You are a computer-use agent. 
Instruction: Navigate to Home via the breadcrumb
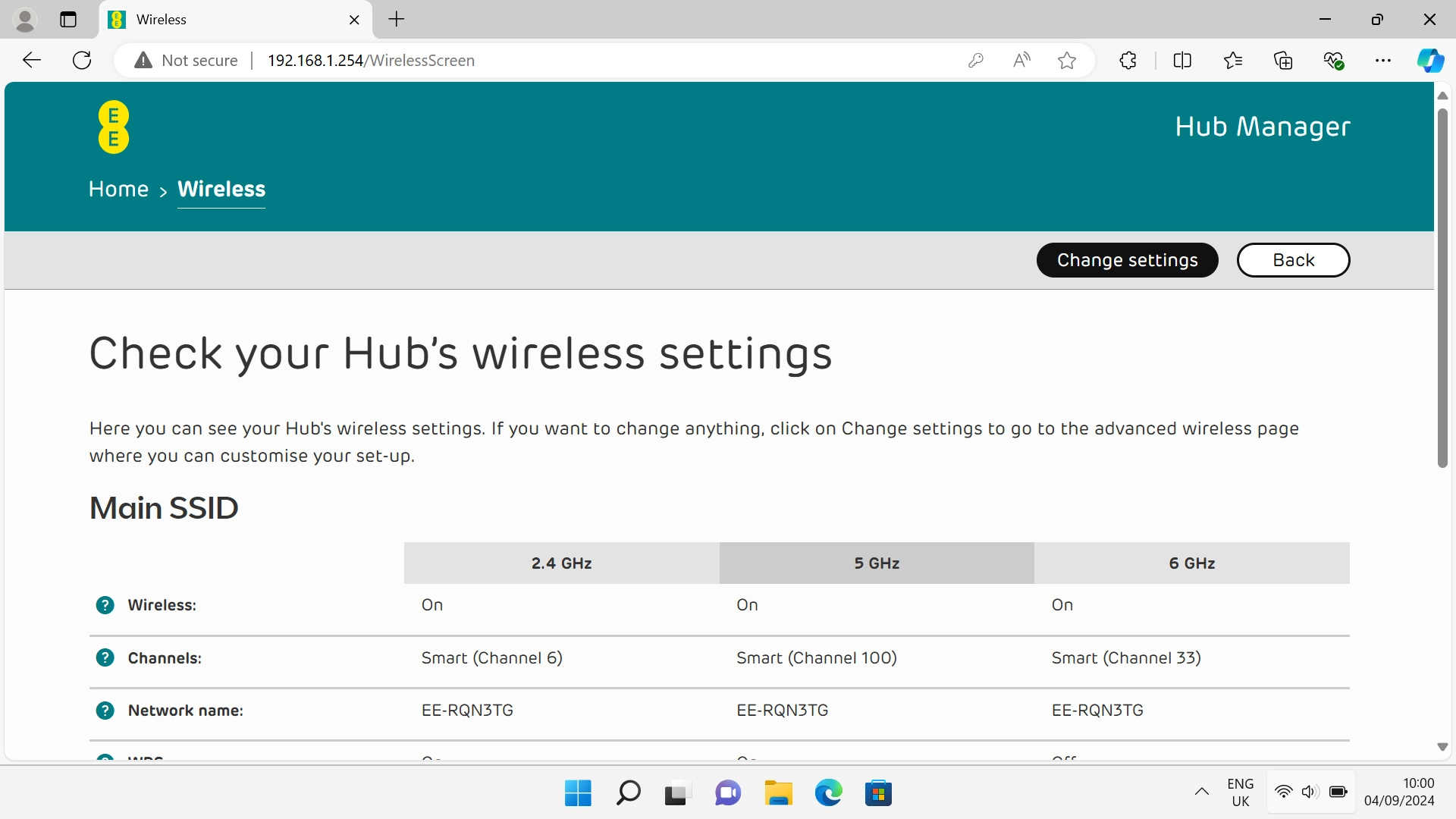(x=118, y=189)
